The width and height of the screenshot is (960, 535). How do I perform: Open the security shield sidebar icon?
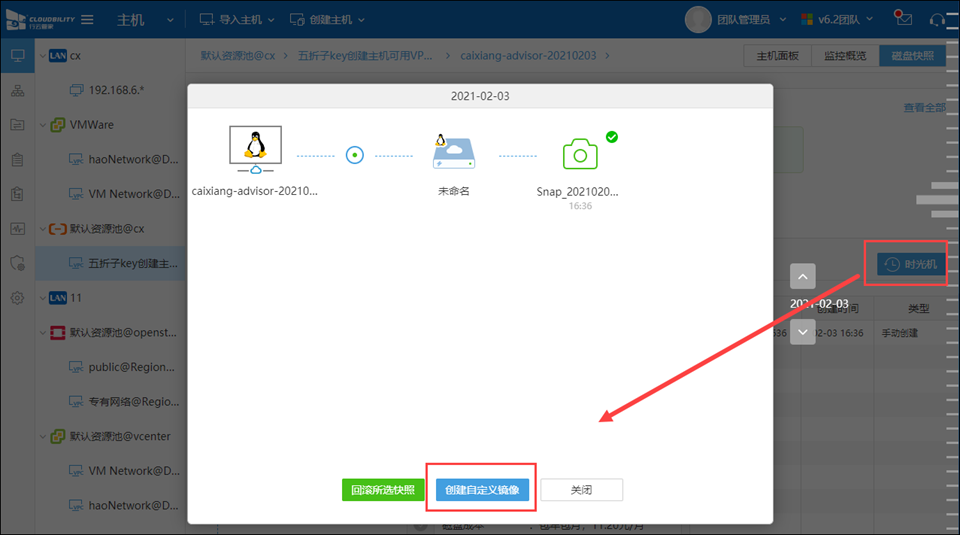pyautogui.click(x=18, y=263)
